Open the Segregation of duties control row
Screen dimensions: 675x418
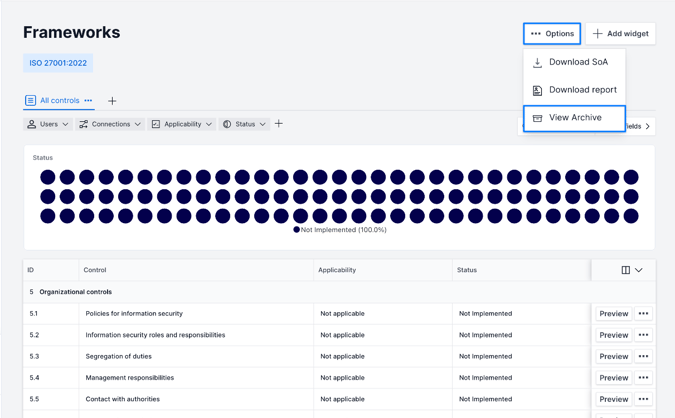pos(119,356)
